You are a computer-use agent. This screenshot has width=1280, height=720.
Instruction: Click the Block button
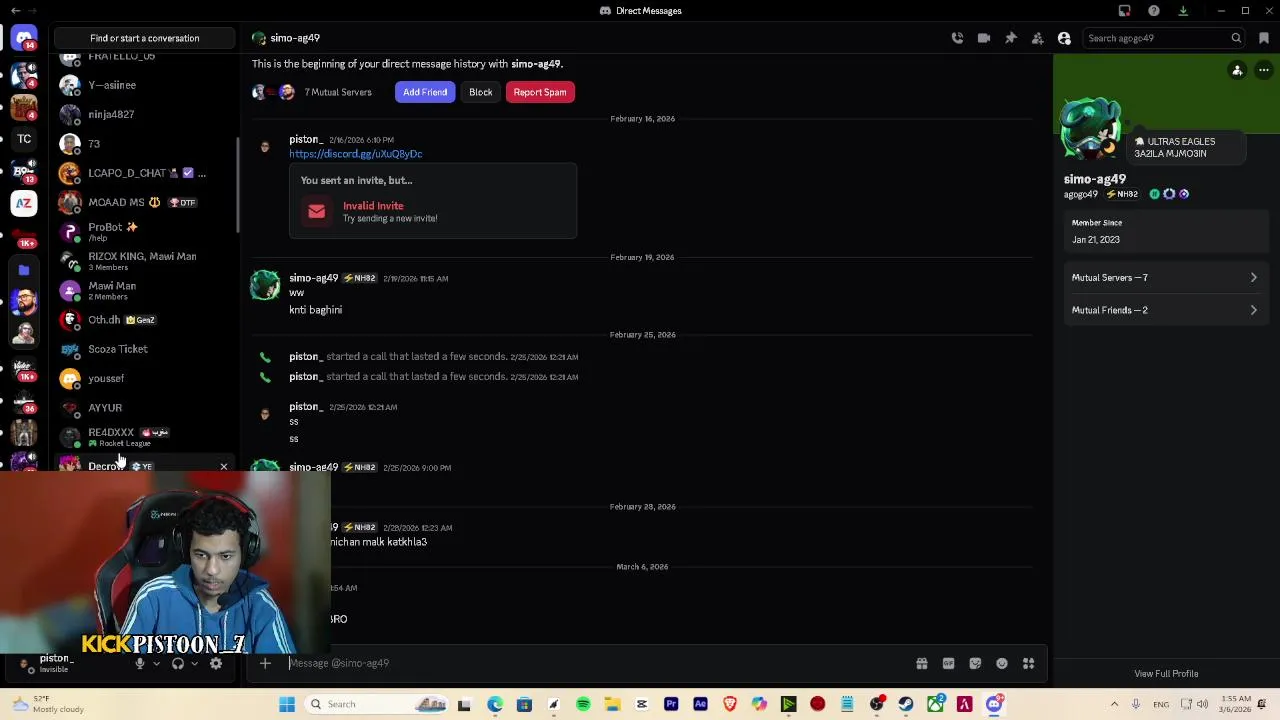pyautogui.click(x=480, y=92)
